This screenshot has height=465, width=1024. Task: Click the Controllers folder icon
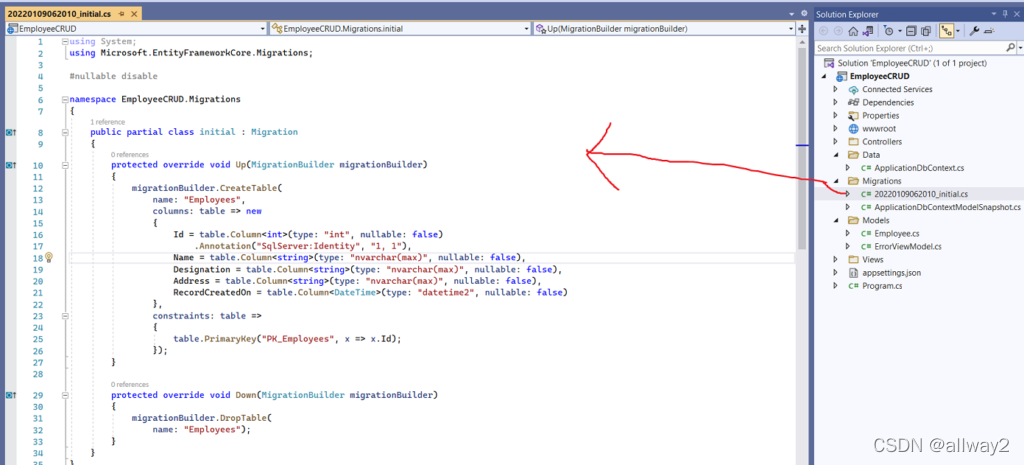(x=853, y=142)
